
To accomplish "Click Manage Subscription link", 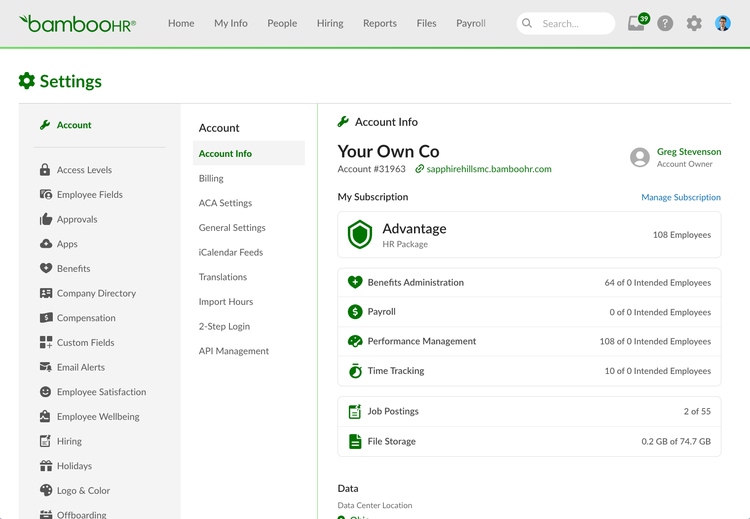I will click(x=681, y=197).
